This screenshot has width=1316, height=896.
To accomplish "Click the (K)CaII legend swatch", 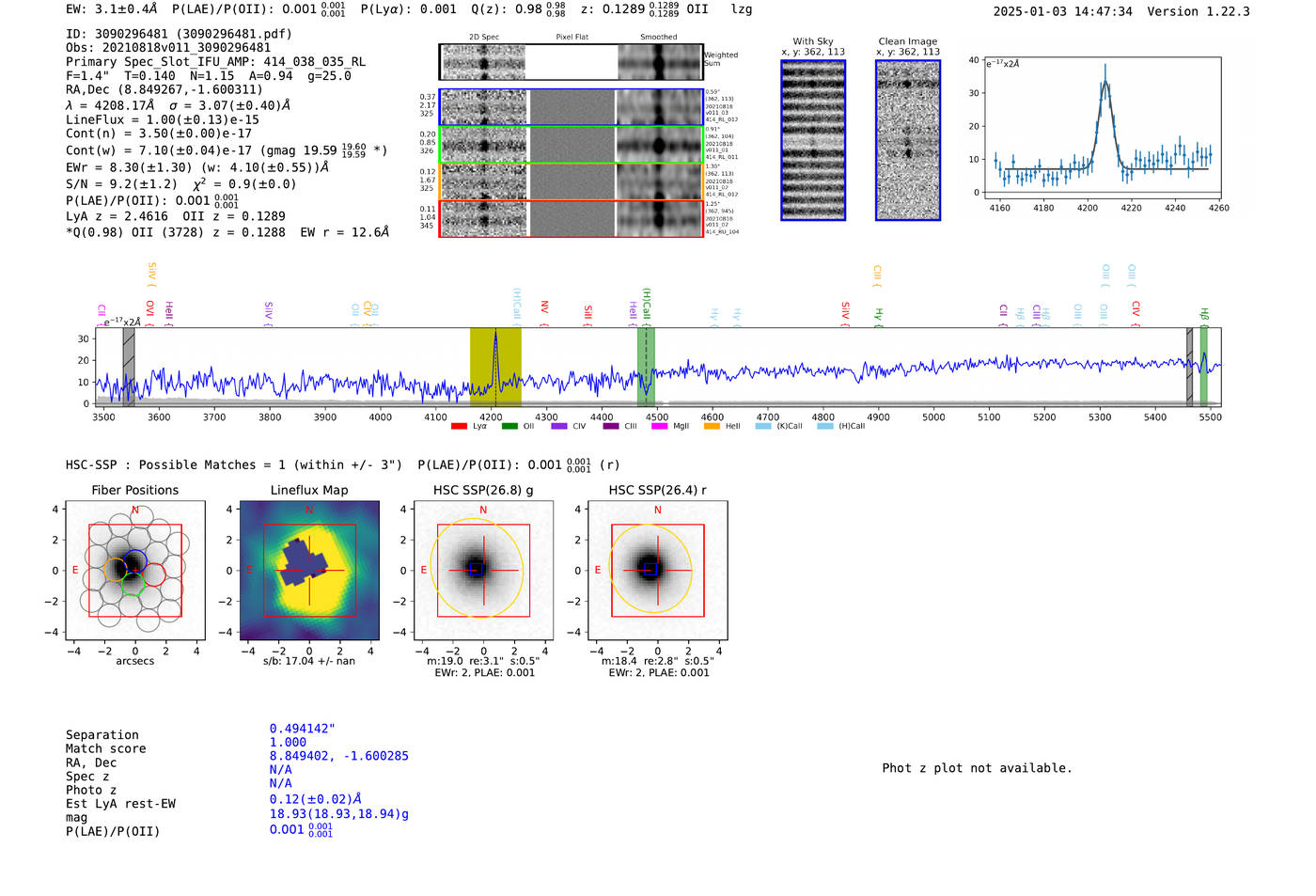I will click(x=762, y=426).
